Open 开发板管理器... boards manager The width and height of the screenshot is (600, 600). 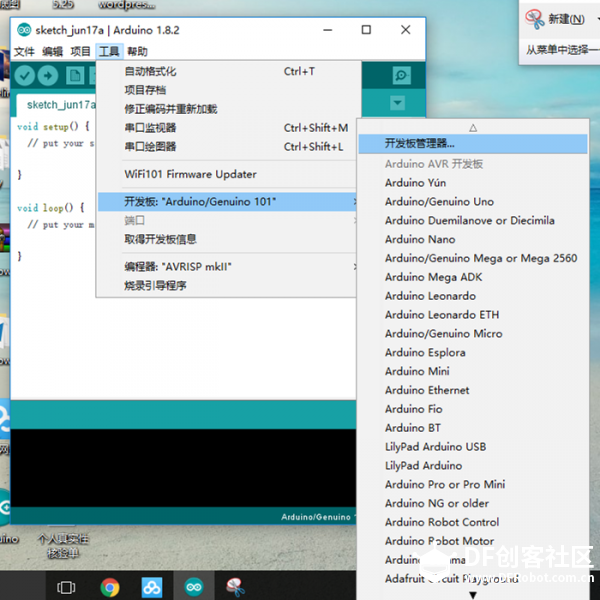point(473,144)
